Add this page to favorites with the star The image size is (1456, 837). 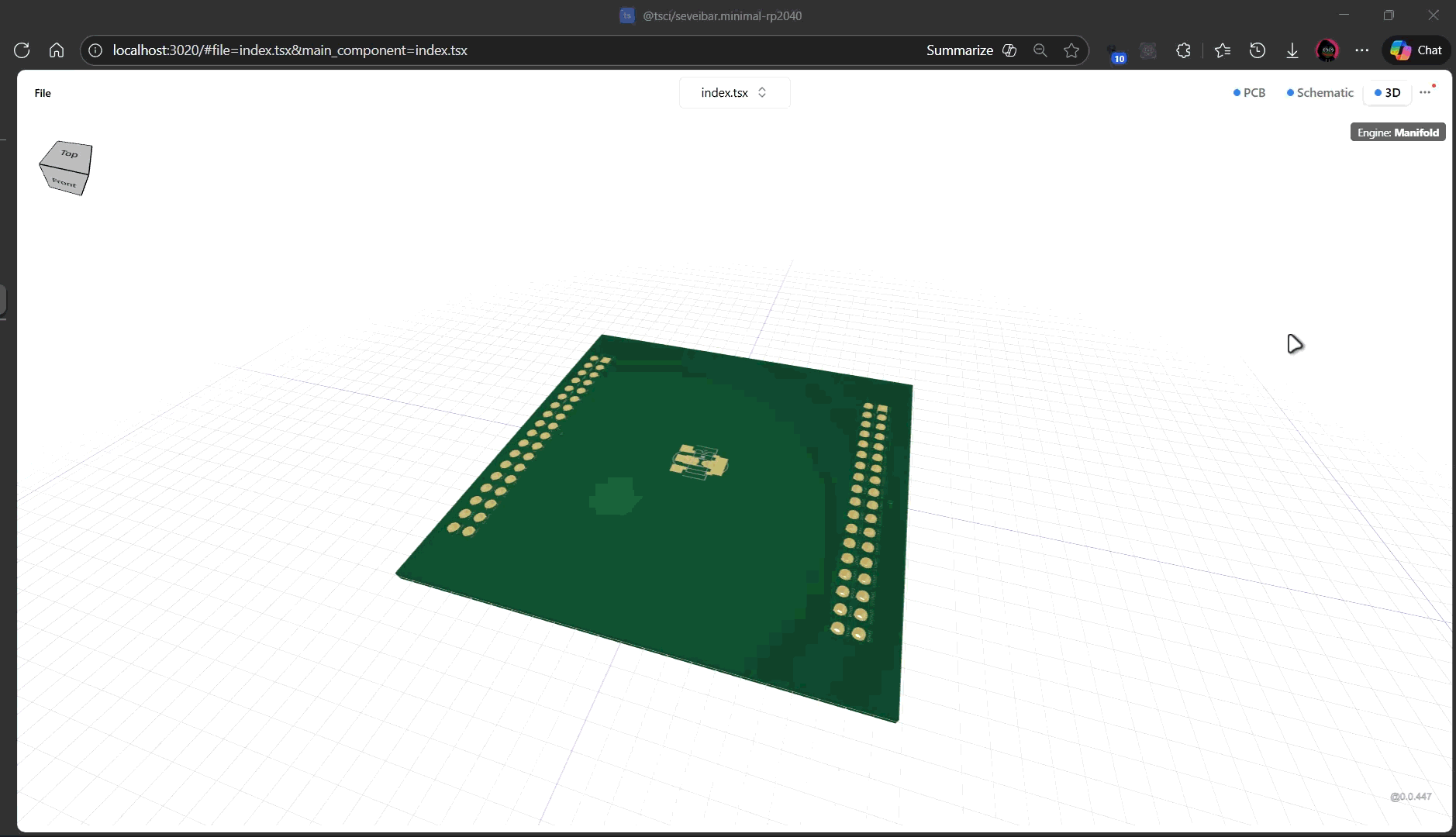(x=1071, y=50)
